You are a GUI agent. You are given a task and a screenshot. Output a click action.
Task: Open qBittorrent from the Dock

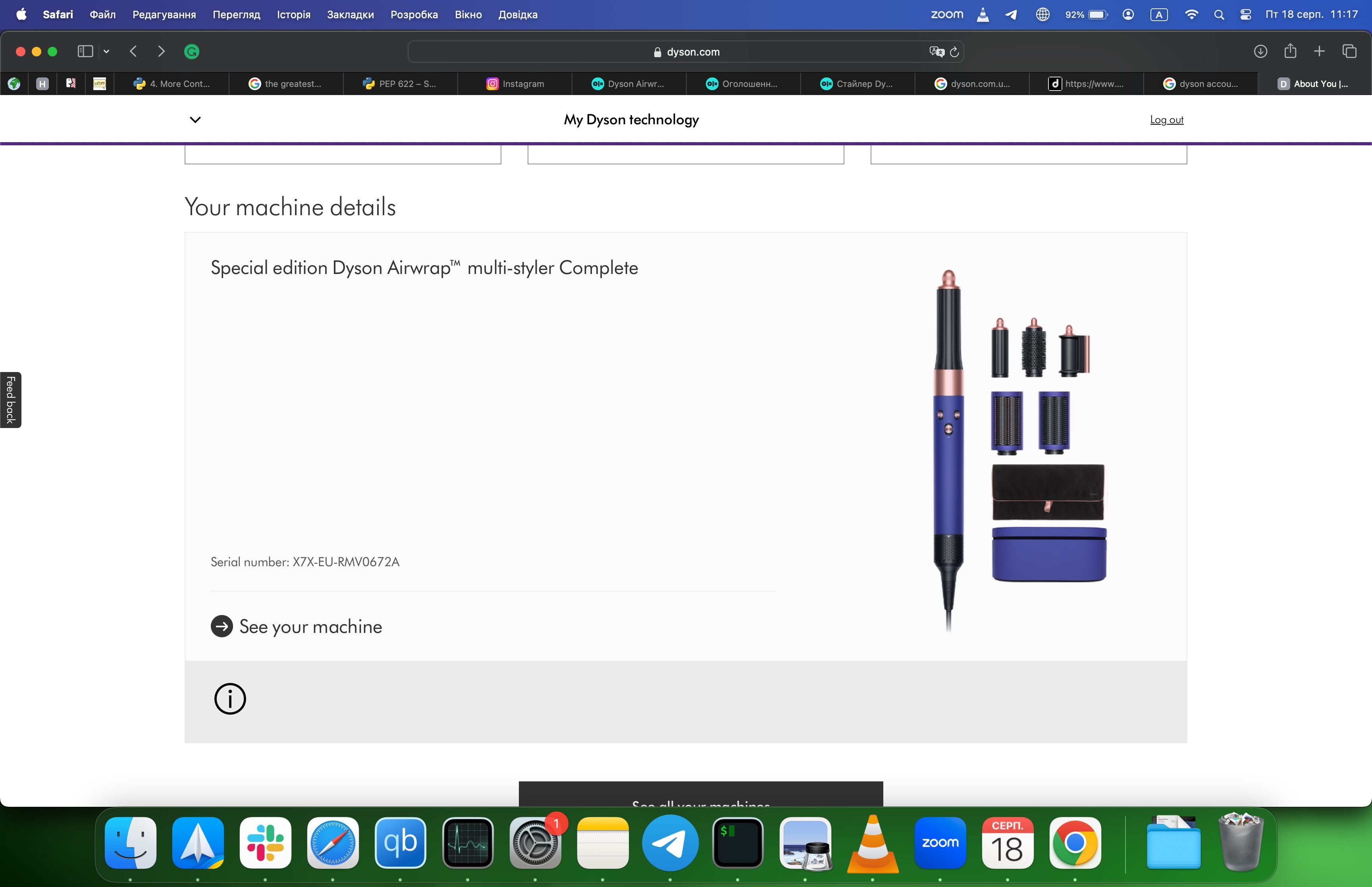pos(400,843)
